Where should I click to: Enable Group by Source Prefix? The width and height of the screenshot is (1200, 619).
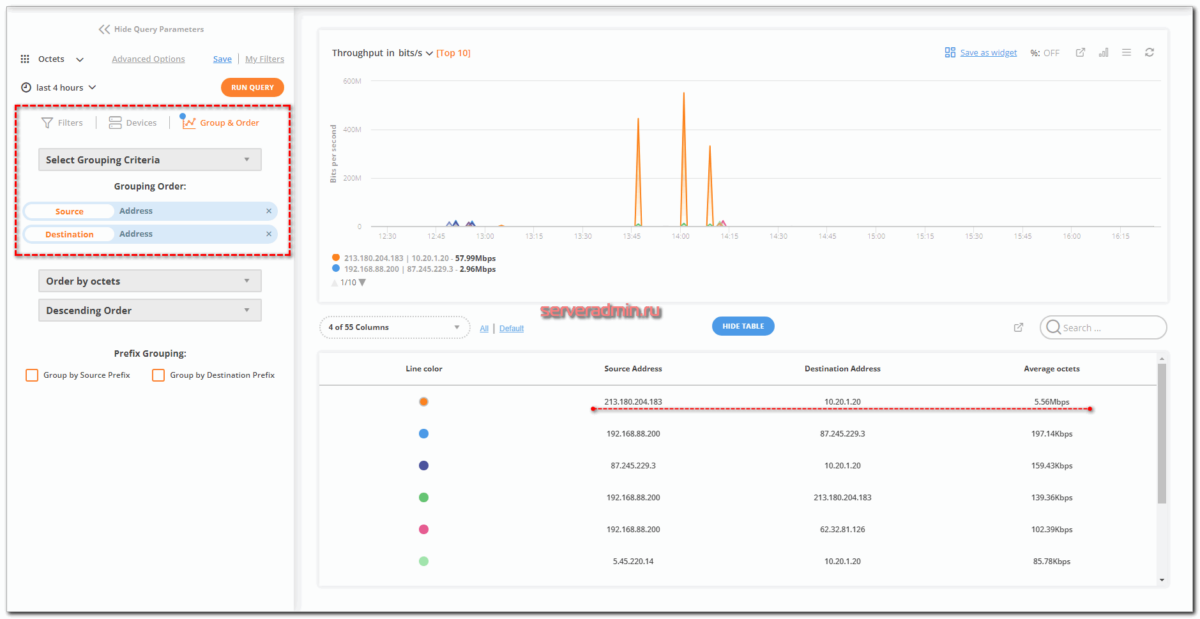[x=31, y=374]
